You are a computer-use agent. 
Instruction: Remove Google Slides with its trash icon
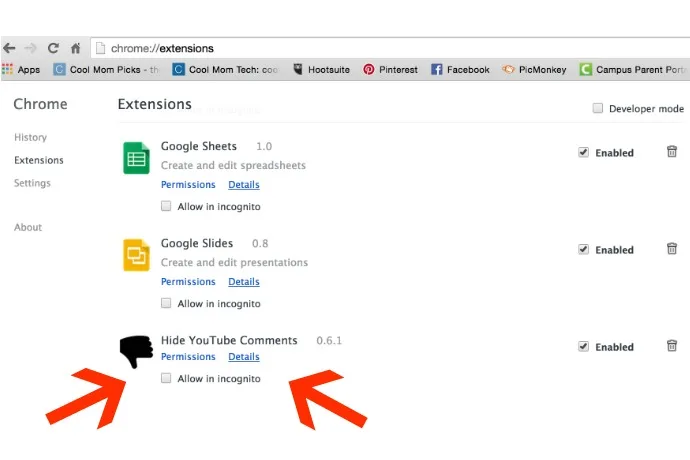click(672, 248)
